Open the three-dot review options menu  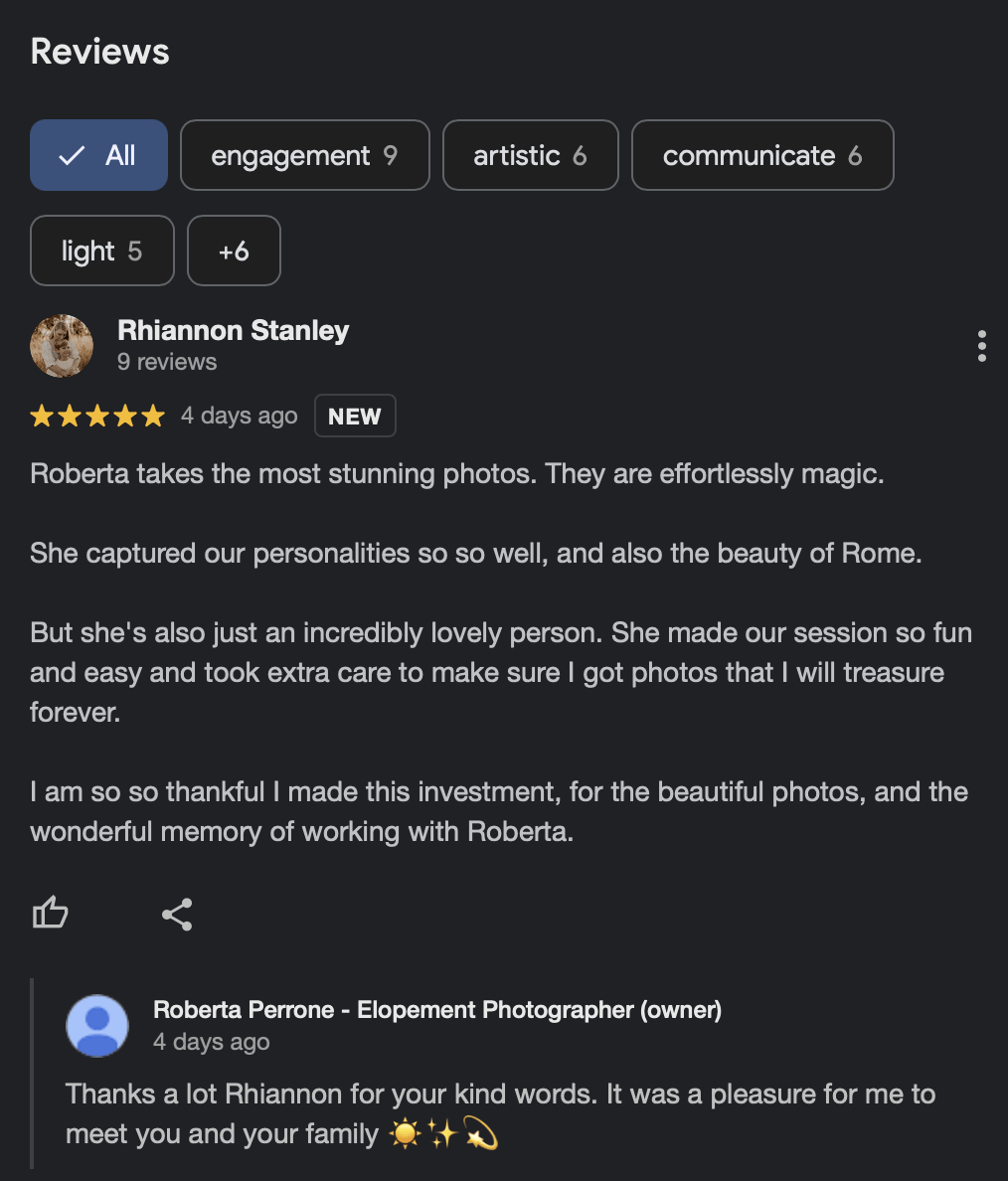tap(981, 346)
